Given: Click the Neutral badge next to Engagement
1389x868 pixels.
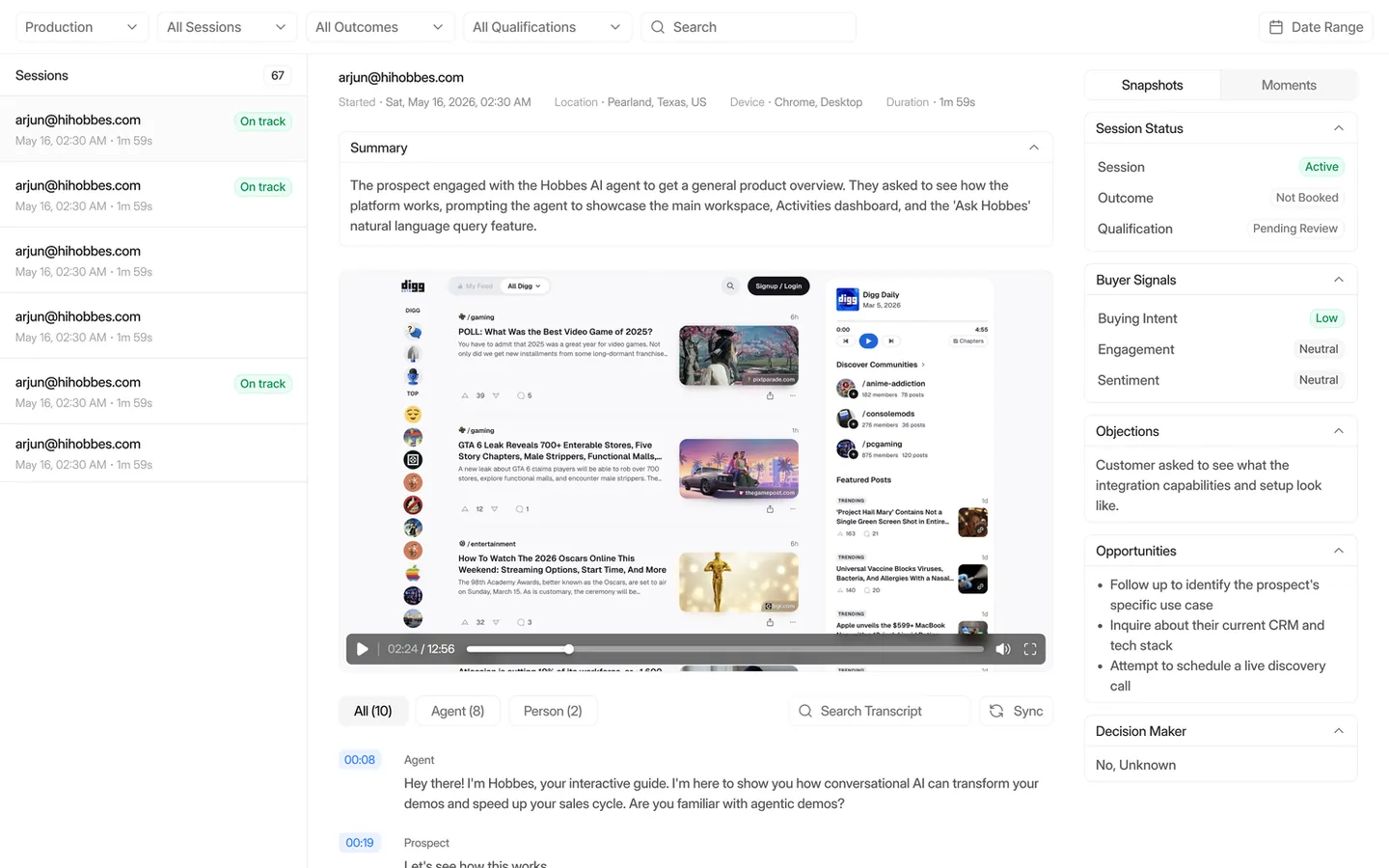Looking at the screenshot, I should (1319, 349).
